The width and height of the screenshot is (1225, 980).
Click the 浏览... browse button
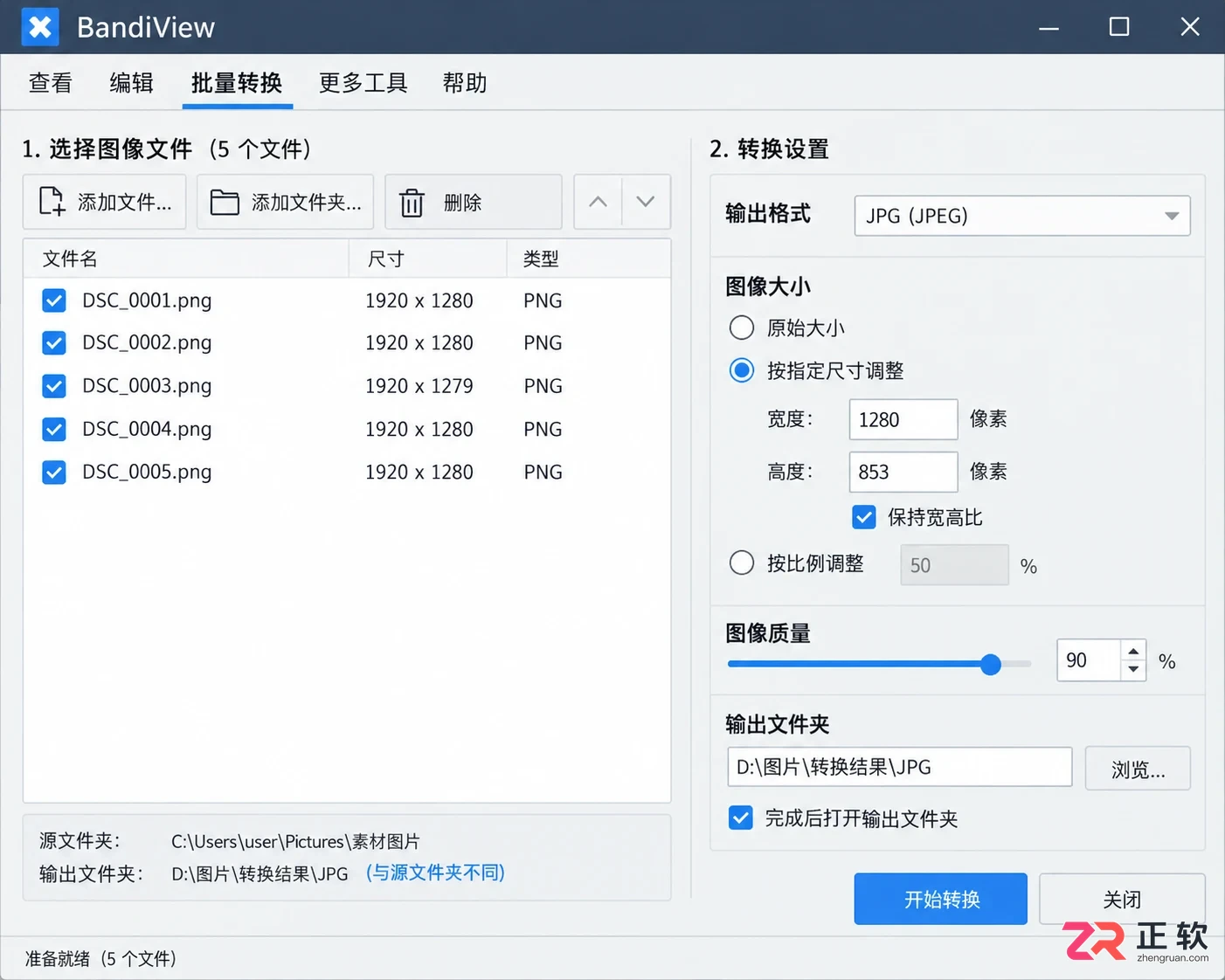(x=1138, y=769)
